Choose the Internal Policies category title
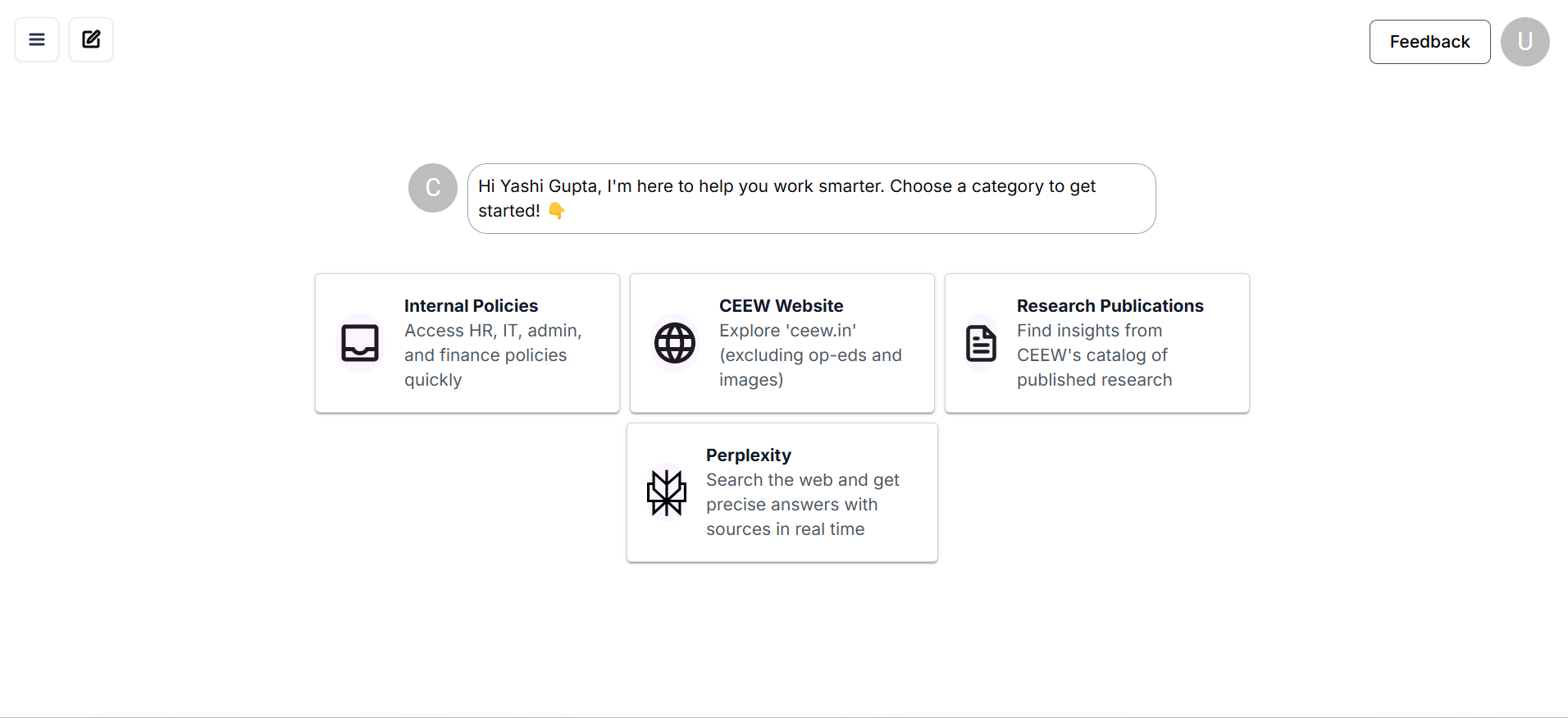Screen dimensions: 1568x718 tap(471, 306)
